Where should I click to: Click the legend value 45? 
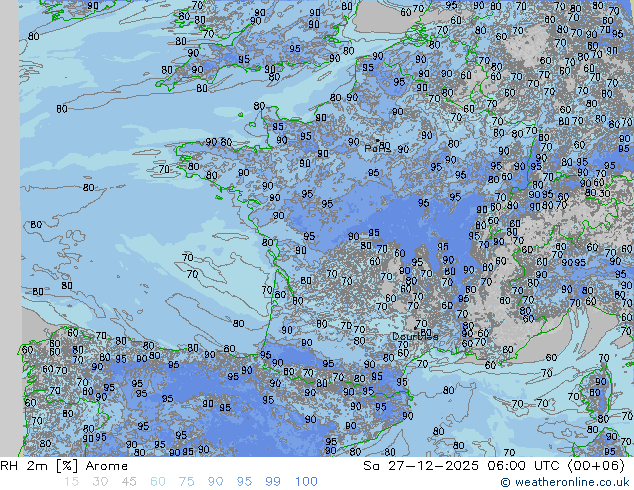[x=129, y=482]
